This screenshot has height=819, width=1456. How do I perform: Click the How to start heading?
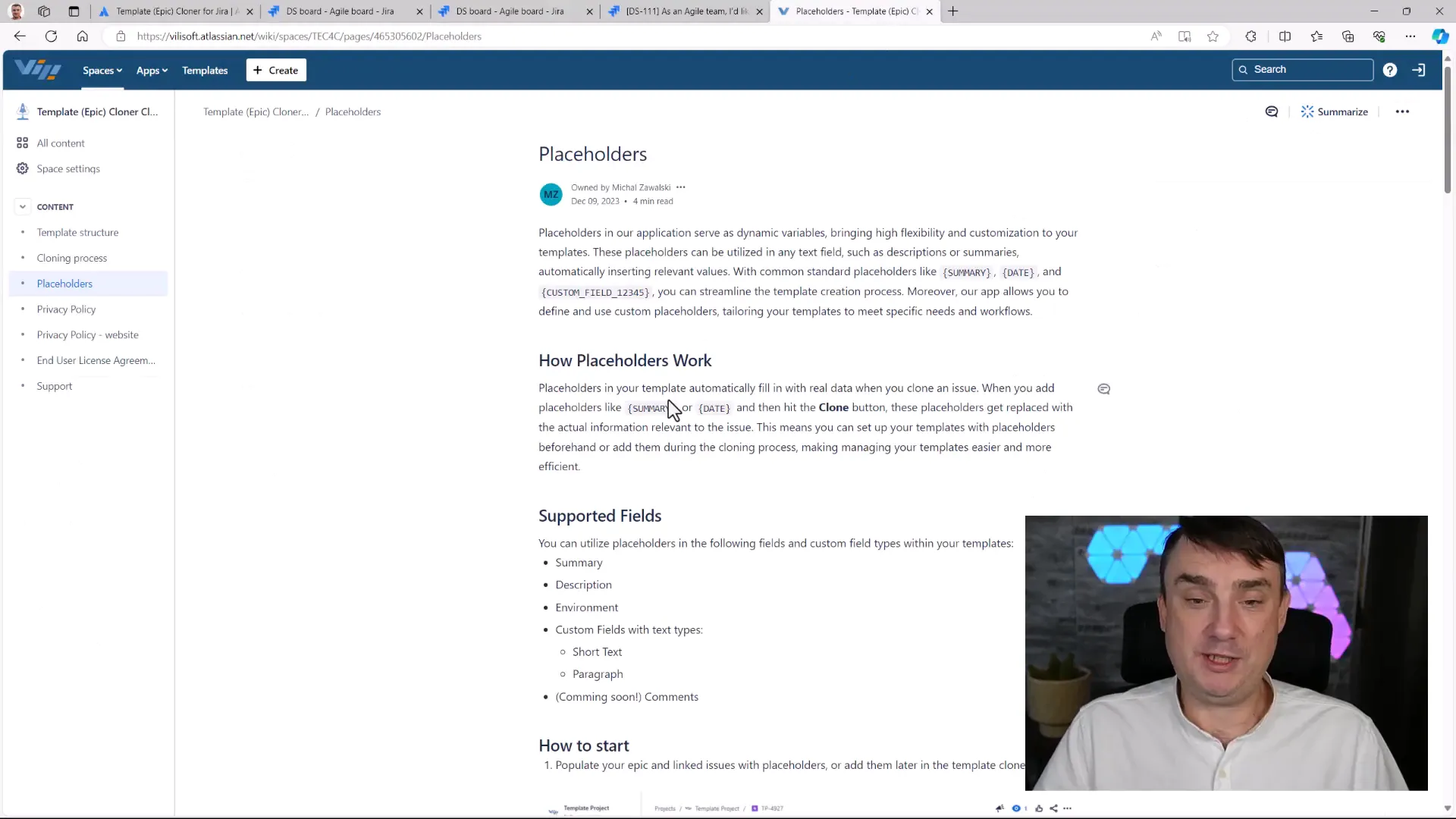click(583, 745)
